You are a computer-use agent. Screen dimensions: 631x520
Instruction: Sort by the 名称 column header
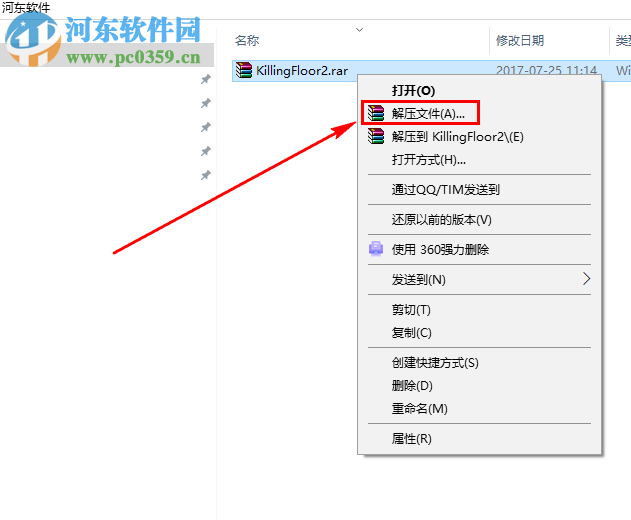point(247,40)
